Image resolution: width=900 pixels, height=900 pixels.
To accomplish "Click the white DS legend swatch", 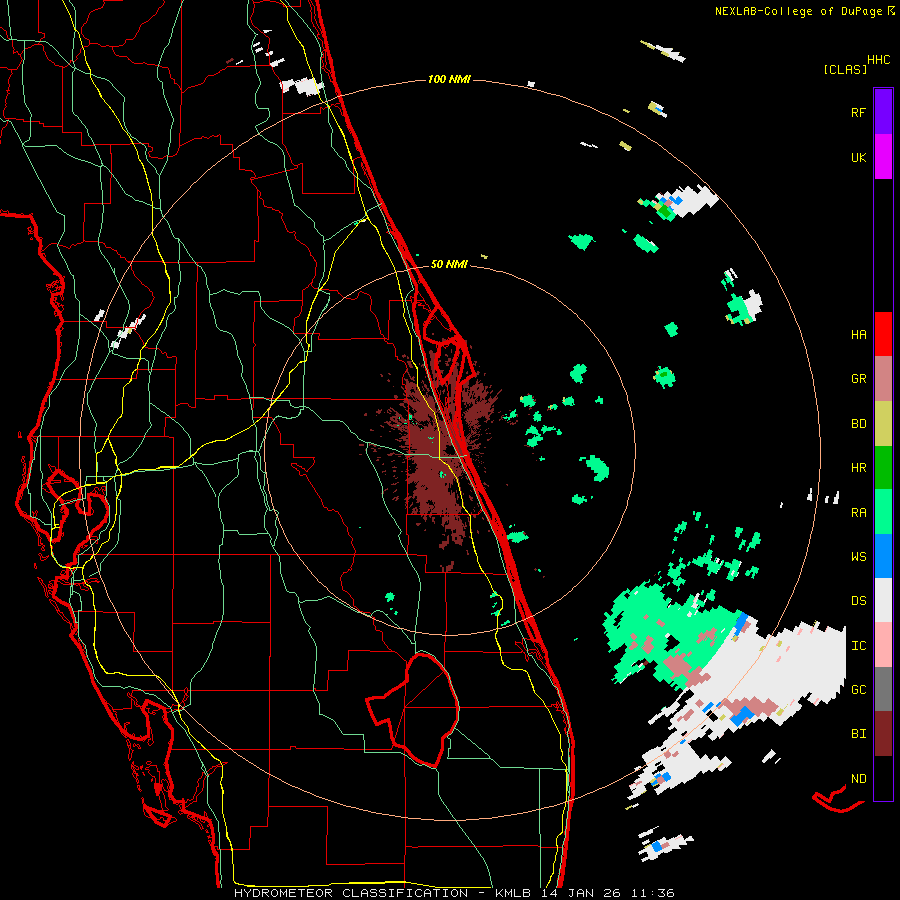I will (883, 600).
